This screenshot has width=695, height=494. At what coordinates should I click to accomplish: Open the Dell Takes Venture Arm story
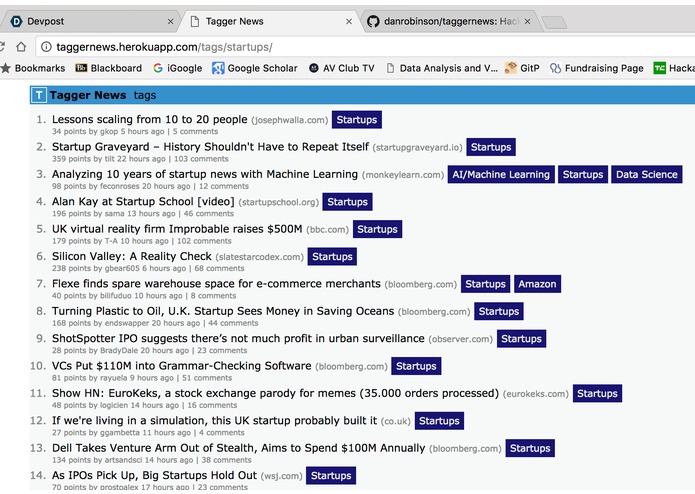click(x=238, y=448)
